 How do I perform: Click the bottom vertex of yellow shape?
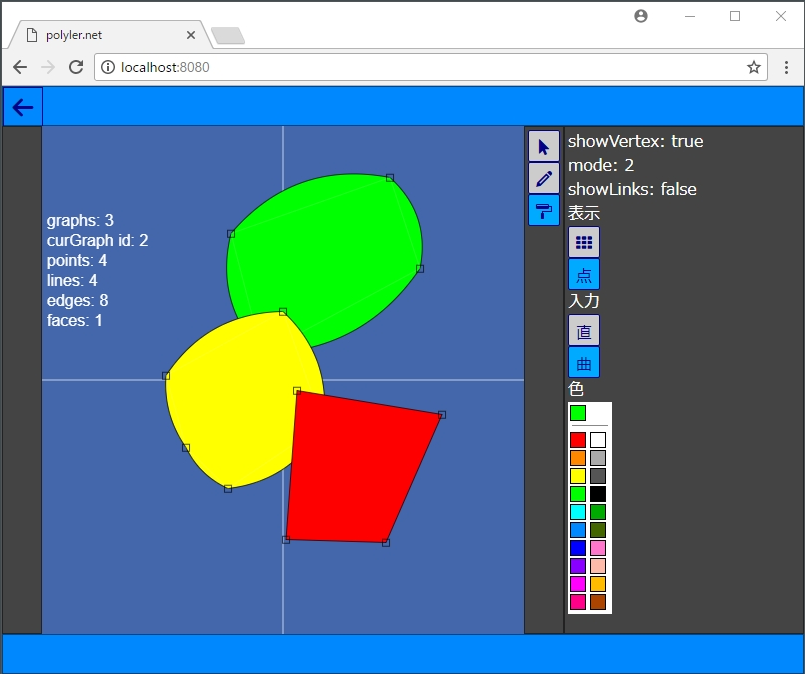point(228,489)
